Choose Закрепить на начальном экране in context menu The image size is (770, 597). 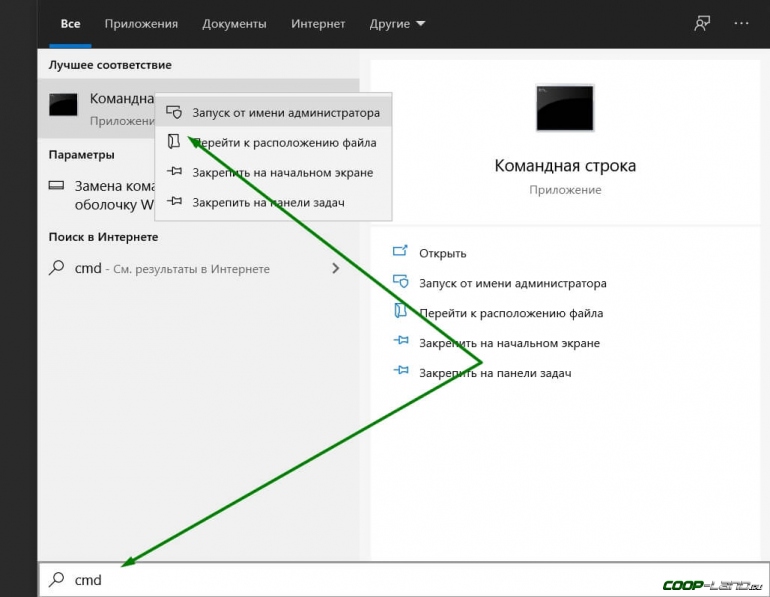(x=282, y=172)
